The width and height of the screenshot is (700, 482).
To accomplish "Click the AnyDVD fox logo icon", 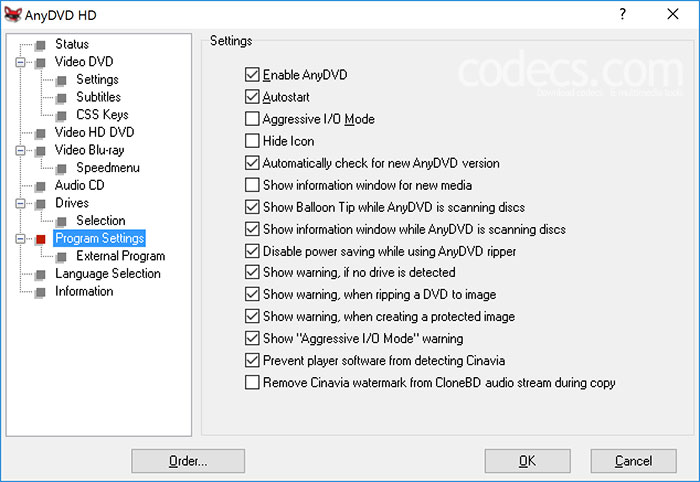I will click(x=12, y=15).
